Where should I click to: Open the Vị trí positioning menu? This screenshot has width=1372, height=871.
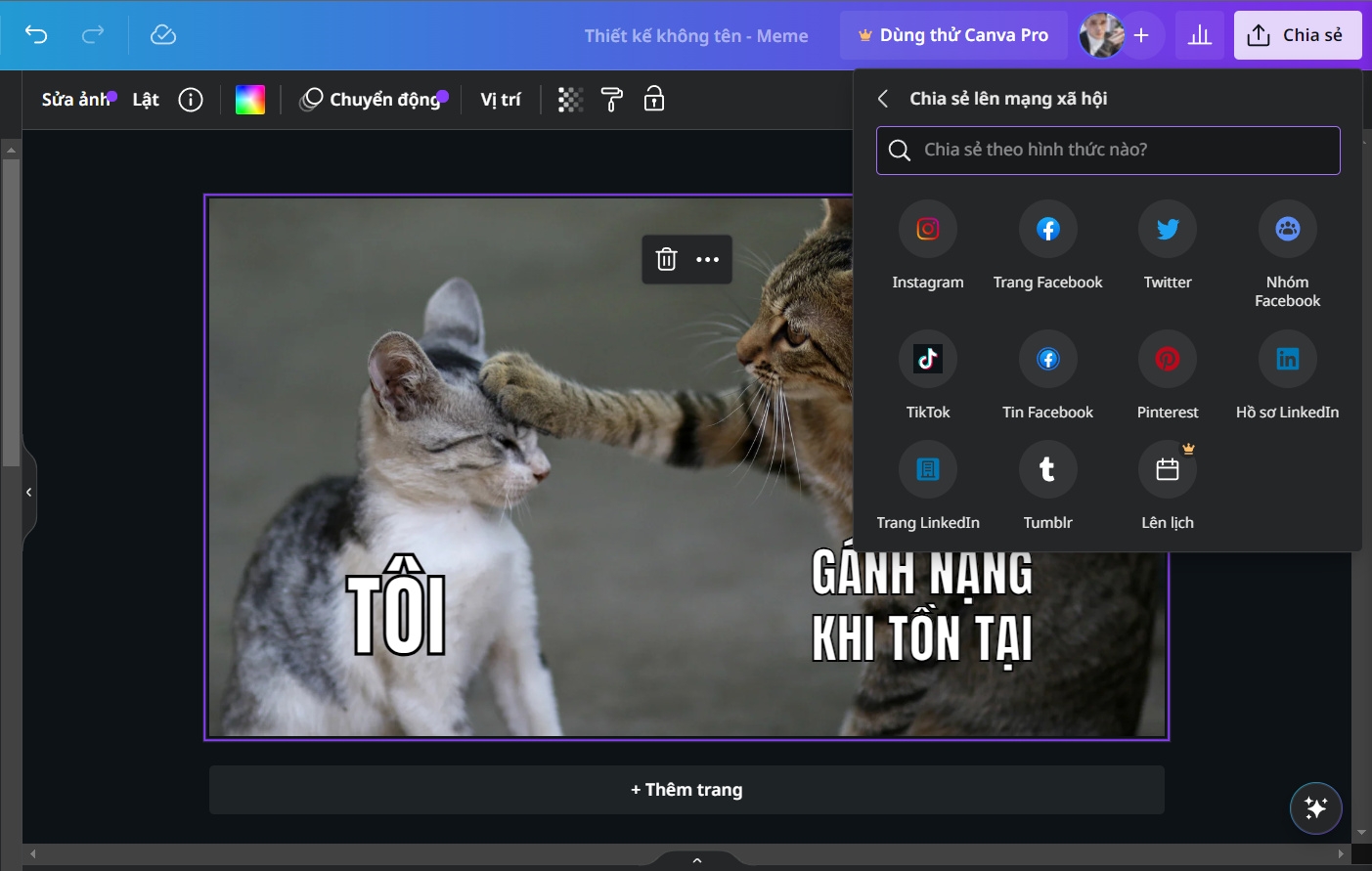tap(500, 99)
